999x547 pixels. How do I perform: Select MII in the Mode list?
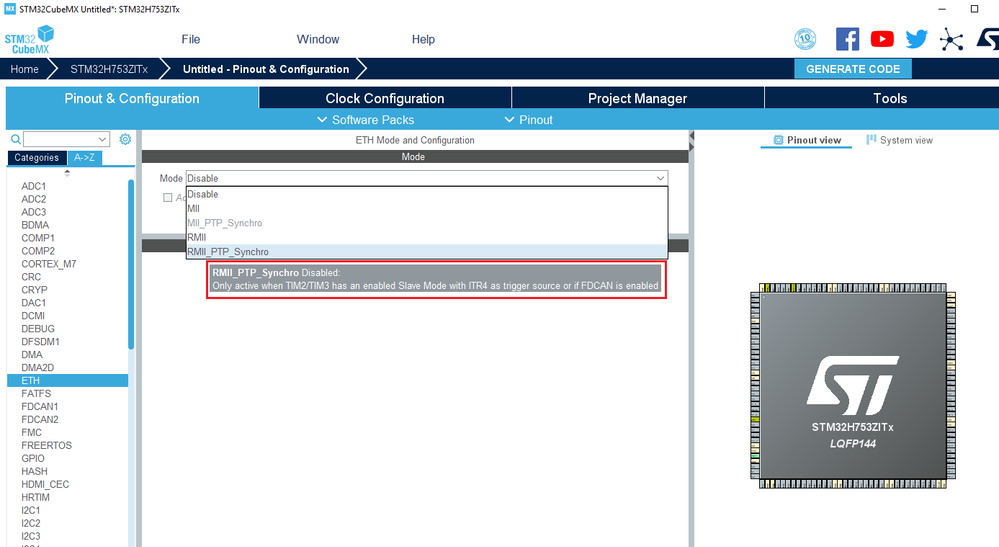[427, 208]
